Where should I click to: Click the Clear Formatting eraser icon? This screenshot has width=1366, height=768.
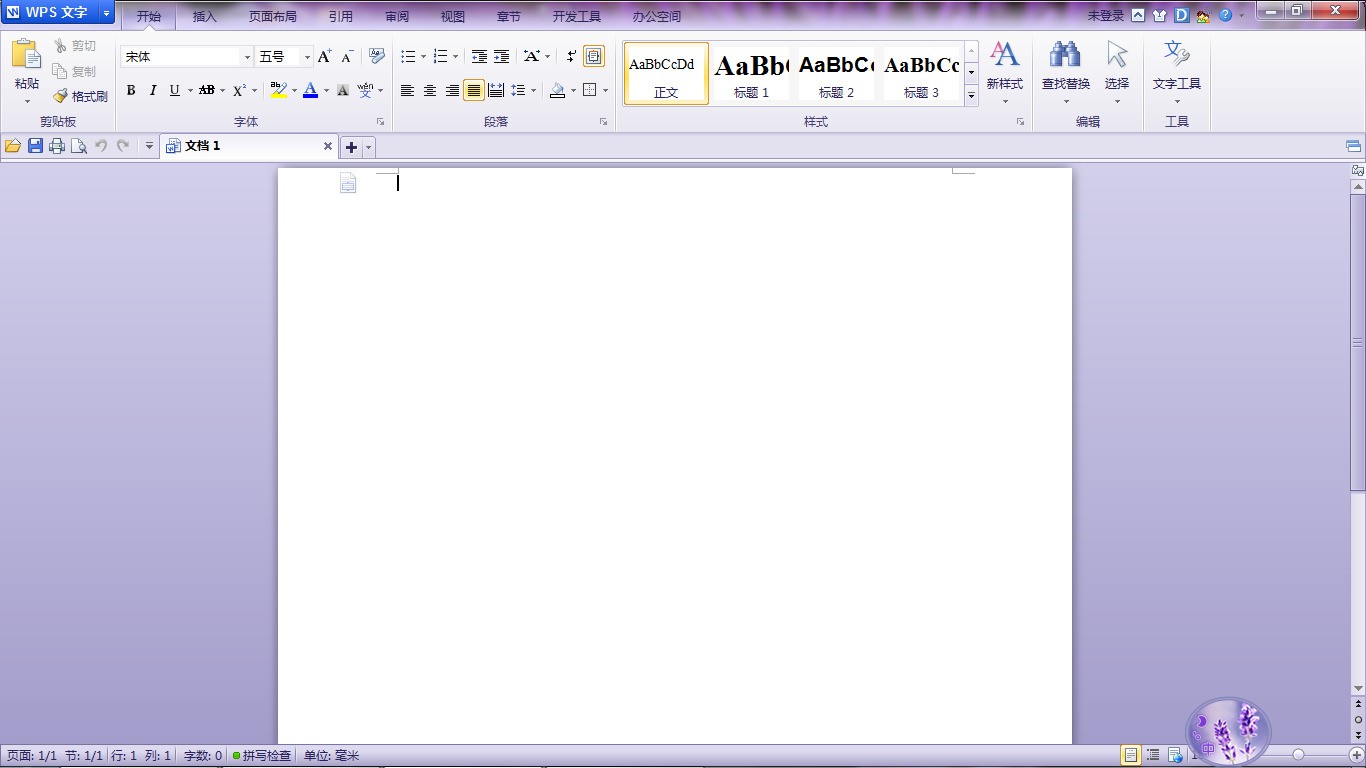click(377, 57)
